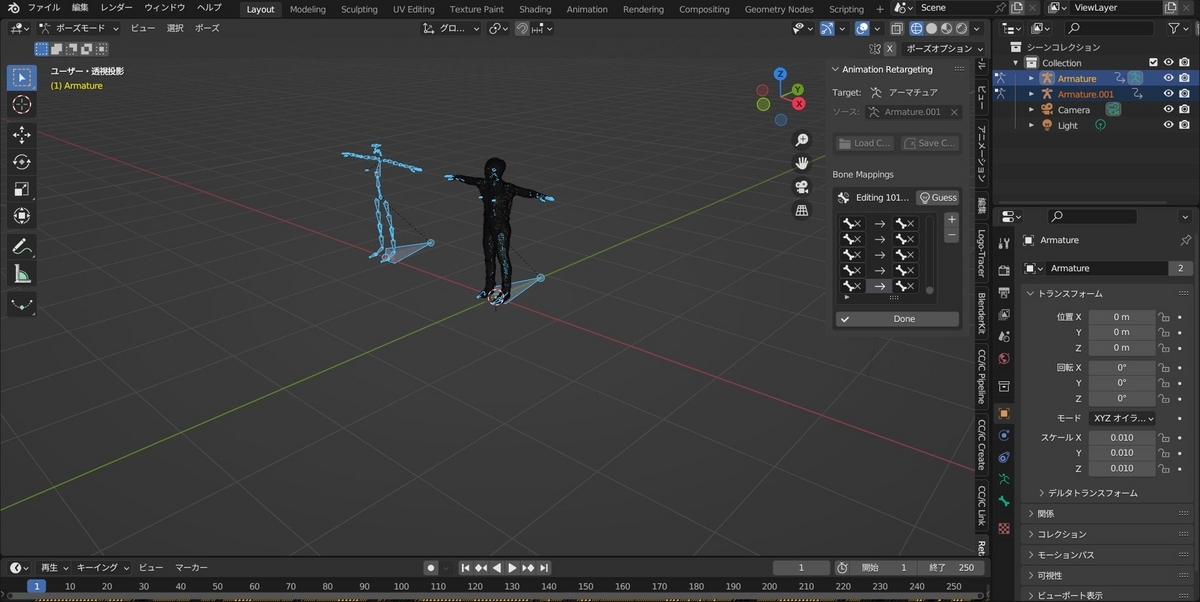
Task: Disable Camera row render camera icon
Action: click(1184, 110)
